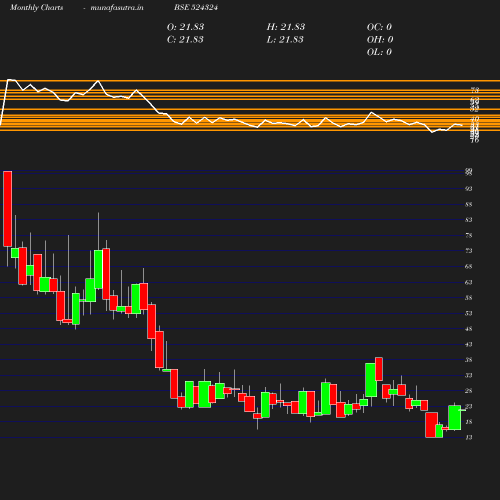The width and height of the screenshot is (500, 500).
Task: Select the 'BSE 524324' ticker label
Action: (x=196, y=8)
